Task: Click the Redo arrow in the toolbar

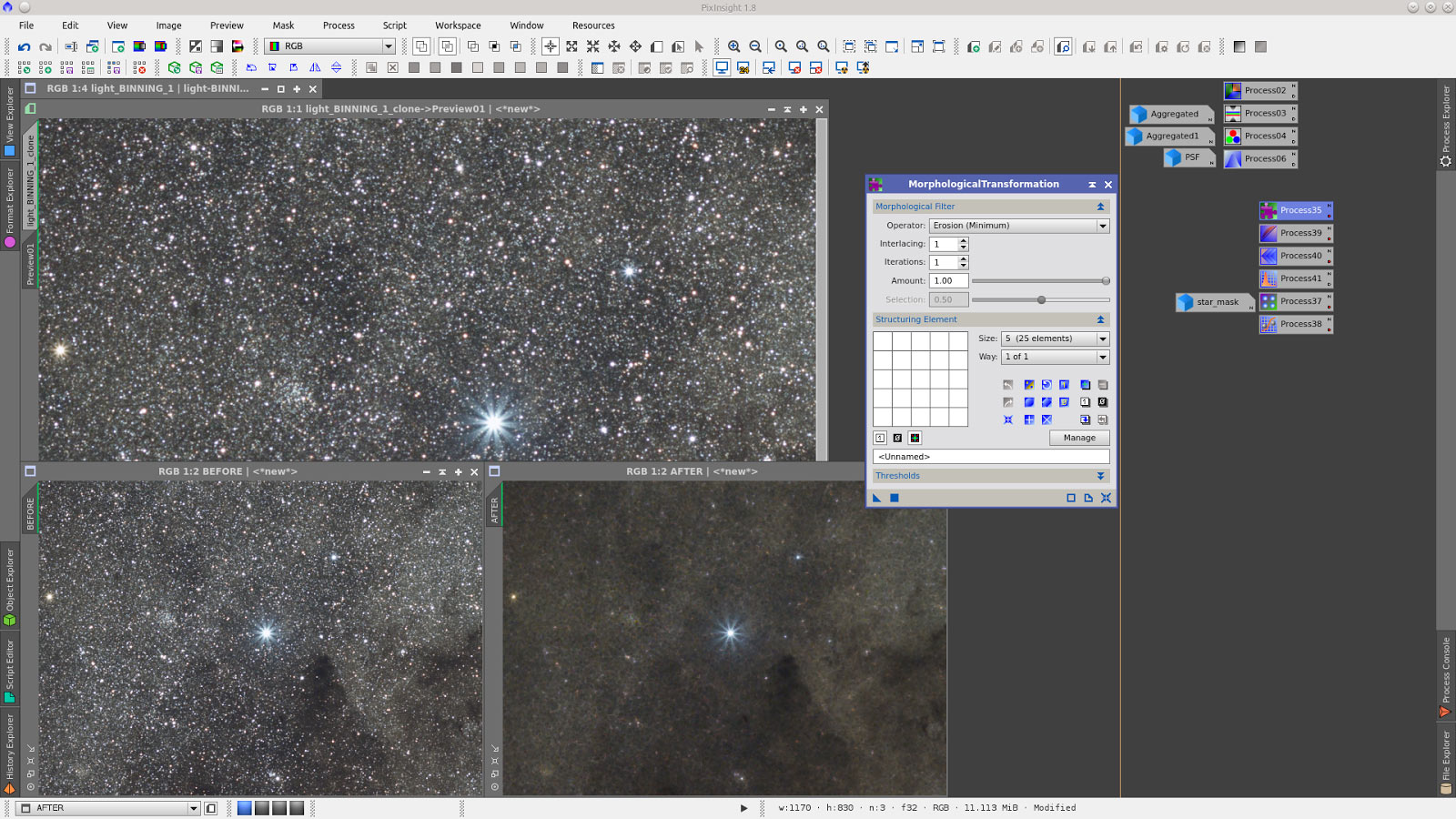Action: 45,46
